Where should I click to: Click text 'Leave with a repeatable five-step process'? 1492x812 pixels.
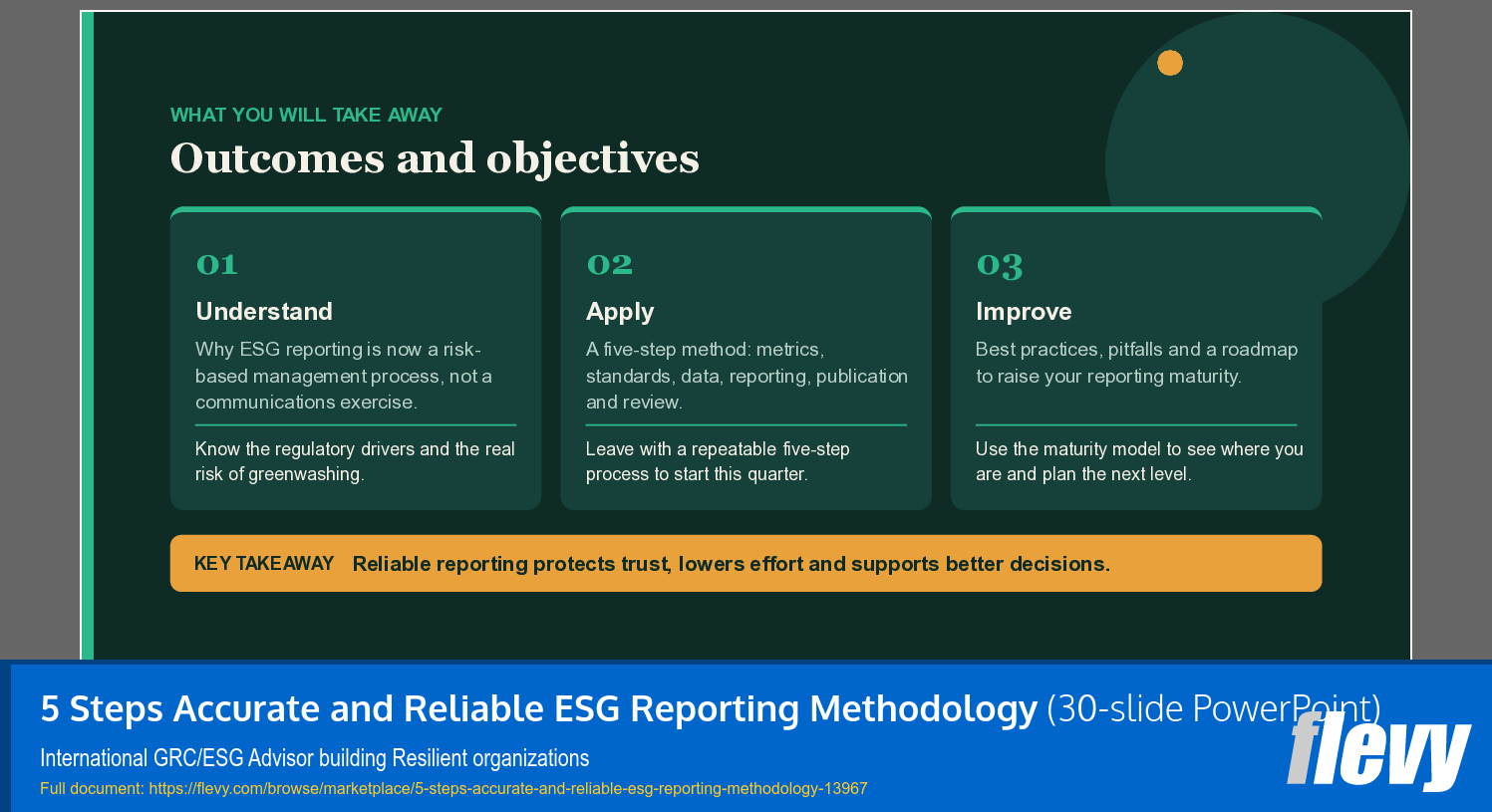(718, 461)
